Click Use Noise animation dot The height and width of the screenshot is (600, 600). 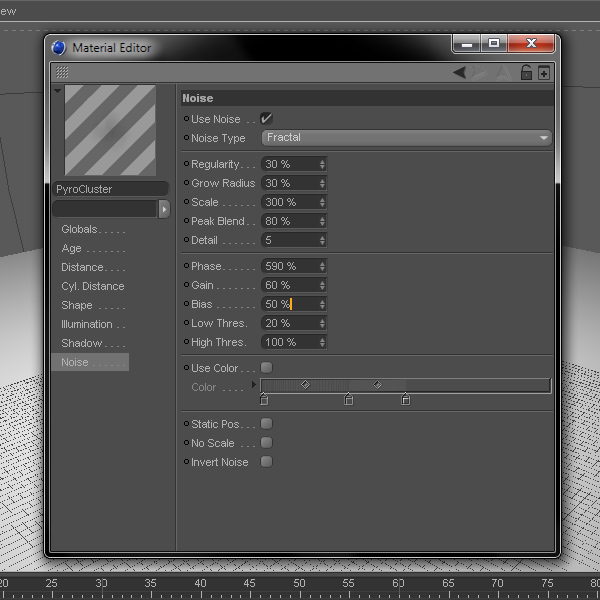[186, 119]
